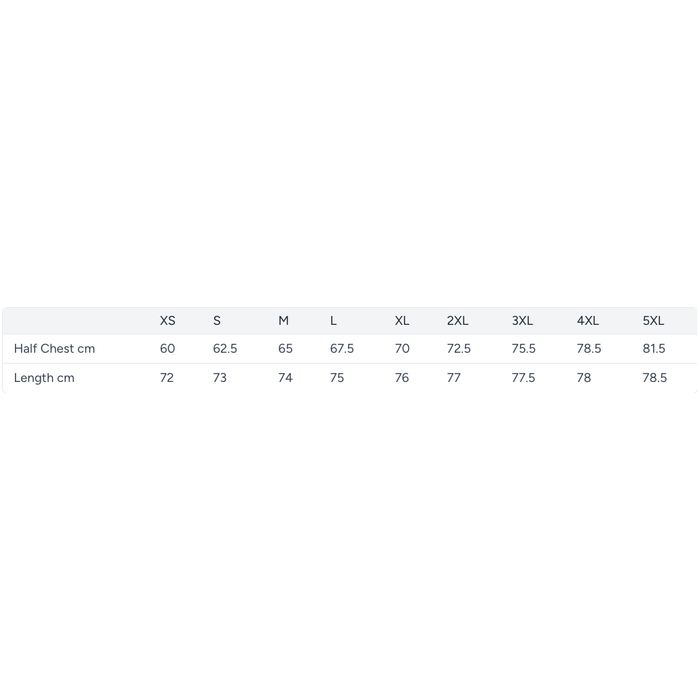Click the half chest value 67.5

tap(342, 349)
